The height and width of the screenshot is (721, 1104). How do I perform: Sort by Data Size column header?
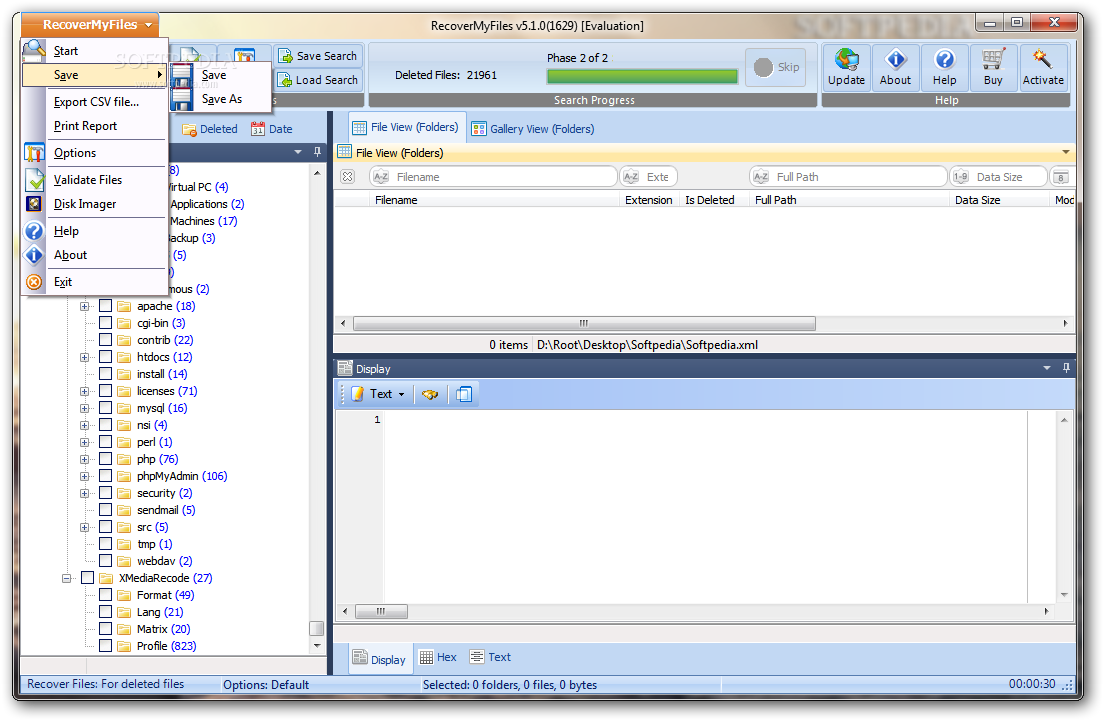coord(977,200)
